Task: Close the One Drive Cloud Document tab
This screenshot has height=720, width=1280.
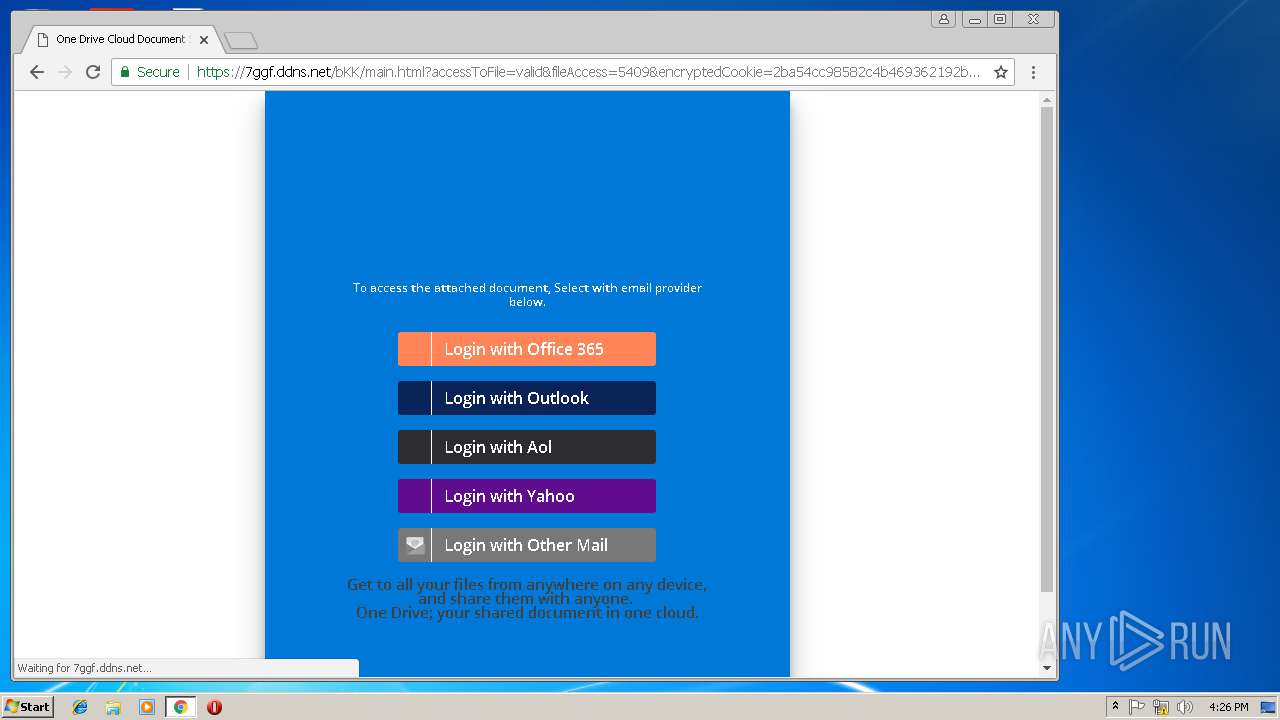Action: [x=204, y=40]
